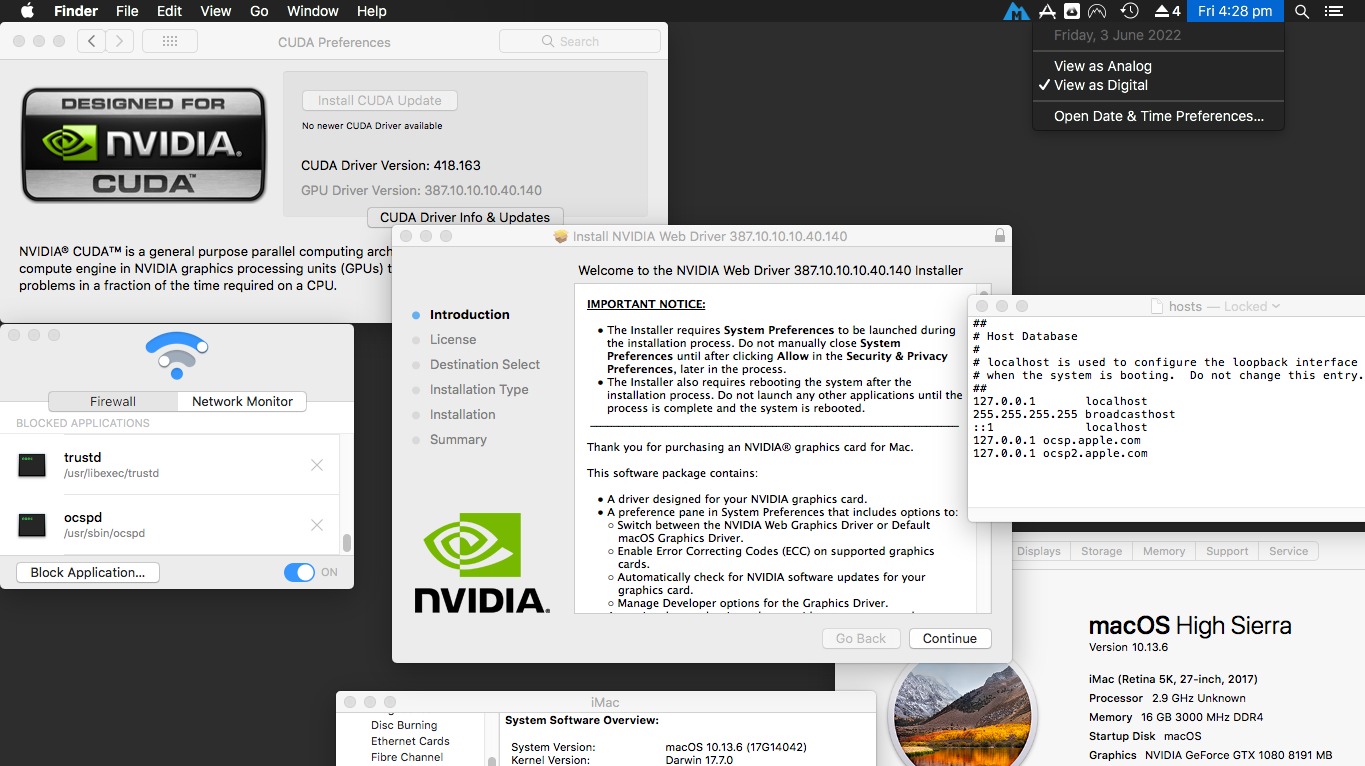Click the arc-shaped gauge menu bar icon

(1097, 11)
